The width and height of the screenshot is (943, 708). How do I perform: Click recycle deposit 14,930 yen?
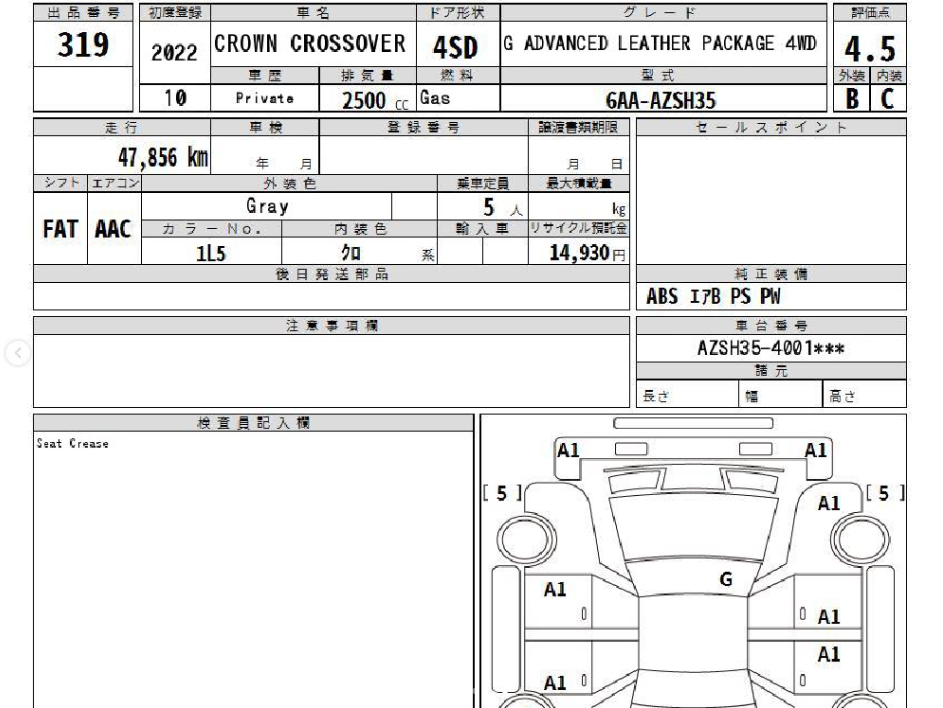point(587,253)
